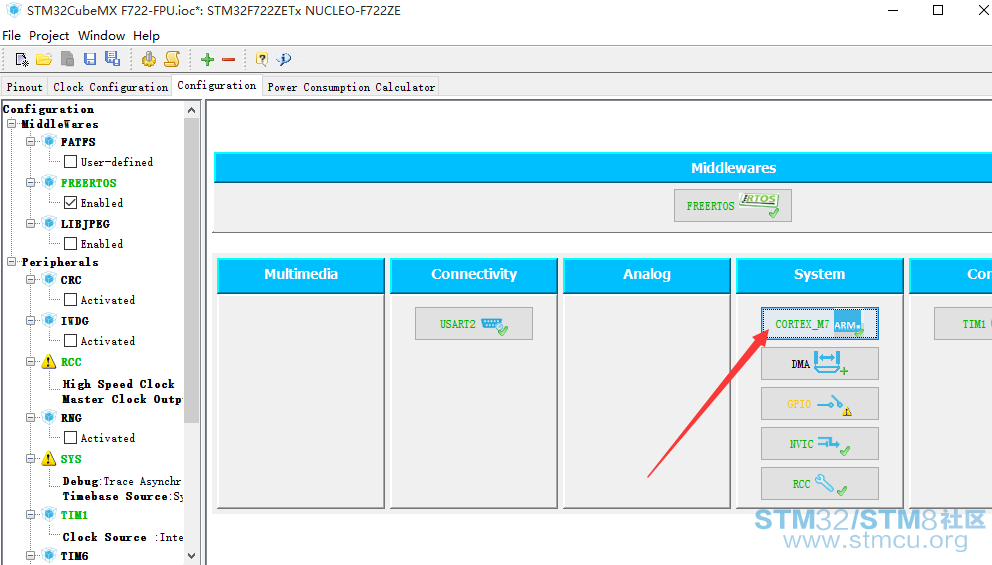Screen dimensions: 992x565
Task: Click the tree panel scroll down arrow
Action: (x=192, y=556)
